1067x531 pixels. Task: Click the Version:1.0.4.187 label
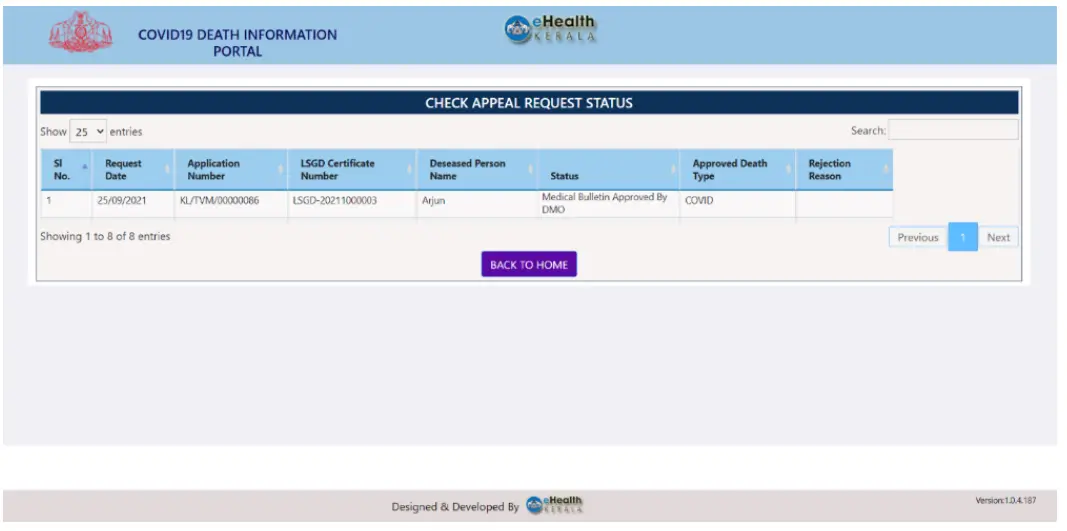(x=1006, y=500)
